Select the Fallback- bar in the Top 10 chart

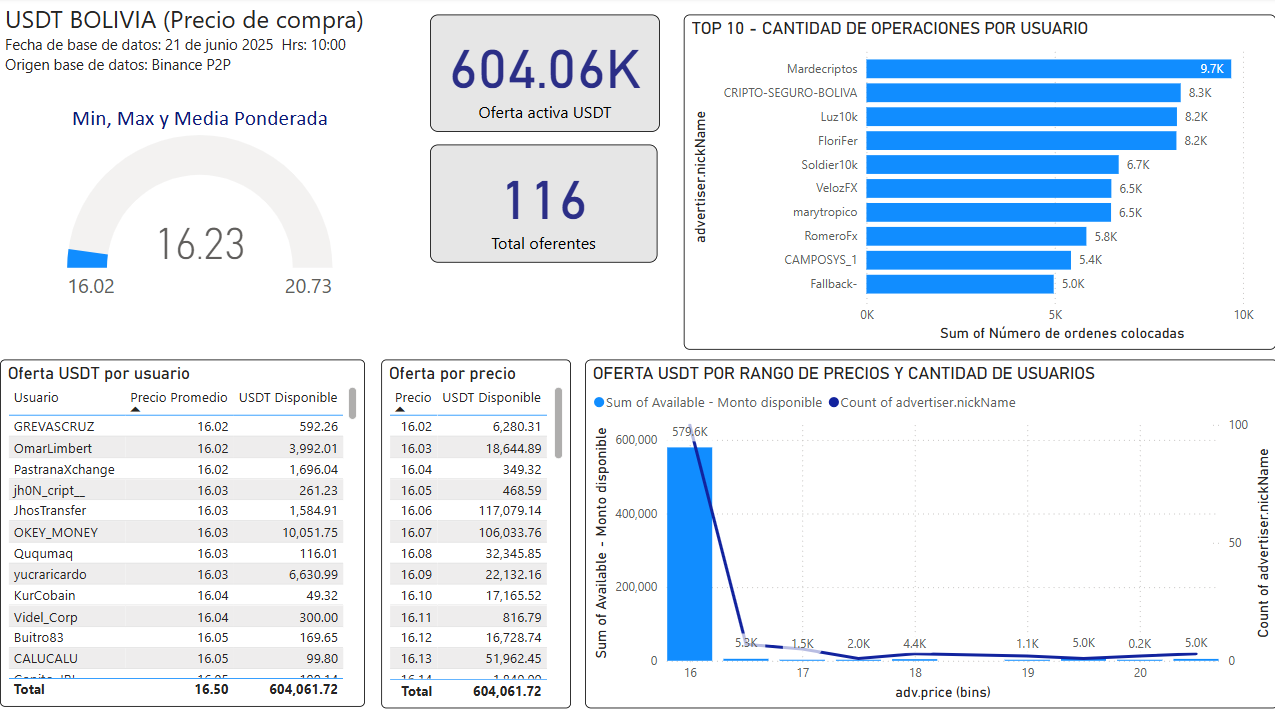[959, 284]
